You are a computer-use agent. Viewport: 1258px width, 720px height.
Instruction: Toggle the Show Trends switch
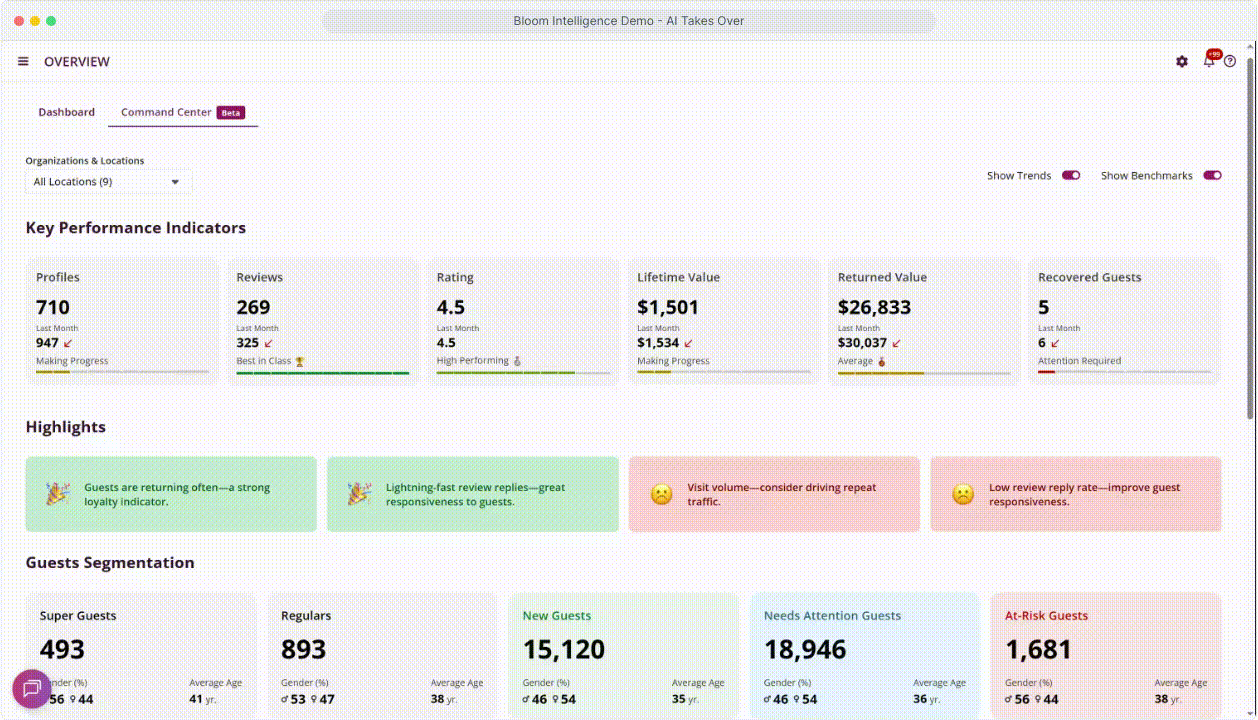click(x=1071, y=176)
